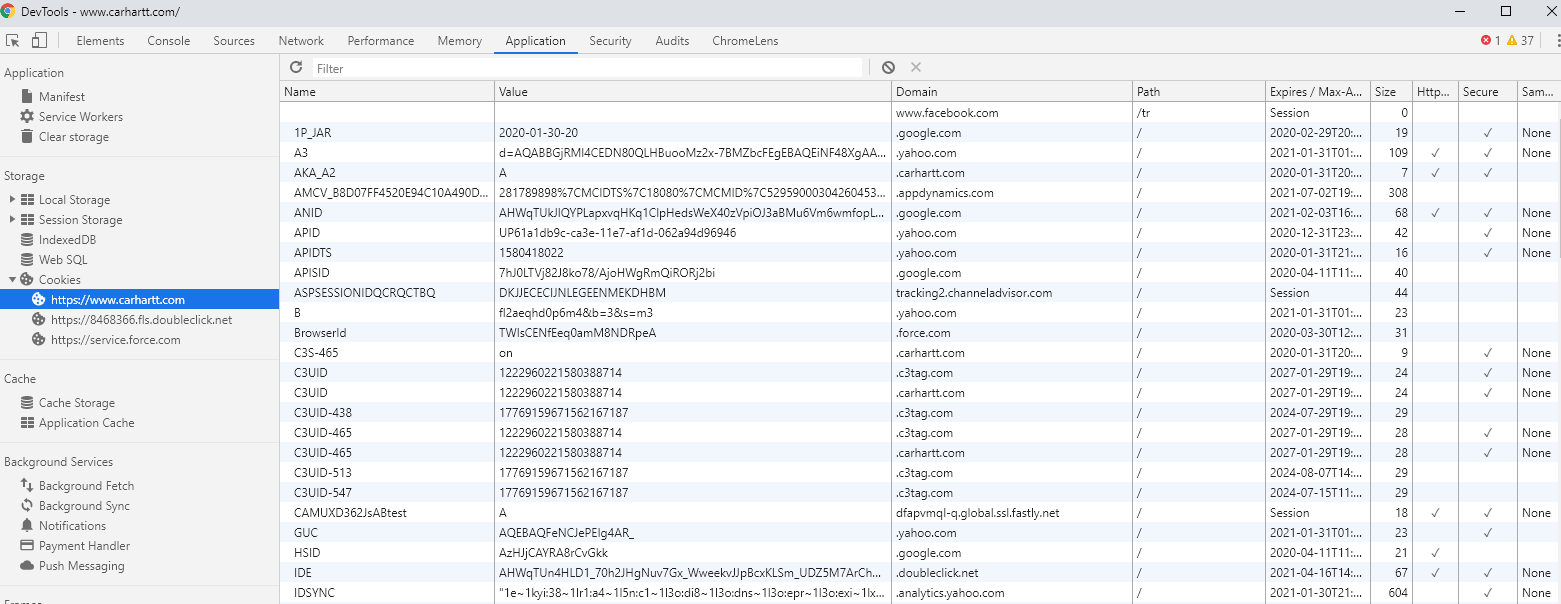Open the DevTools three-dot more menu
1561x604 pixels.
(1557, 41)
